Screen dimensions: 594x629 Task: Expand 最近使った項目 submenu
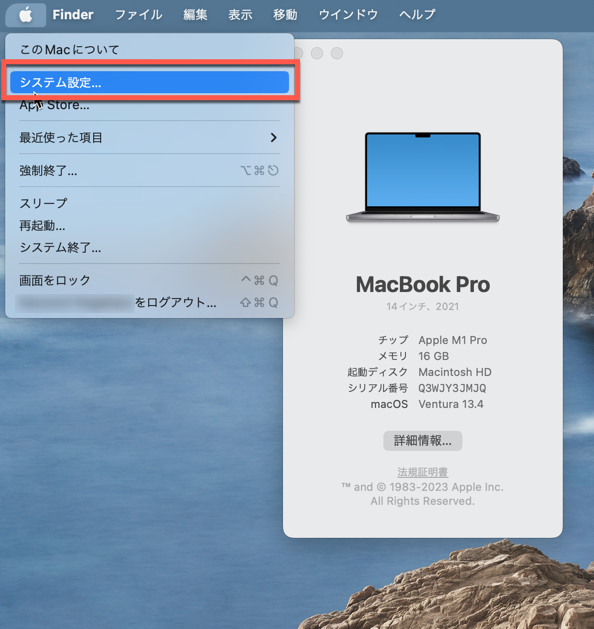tap(150, 138)
